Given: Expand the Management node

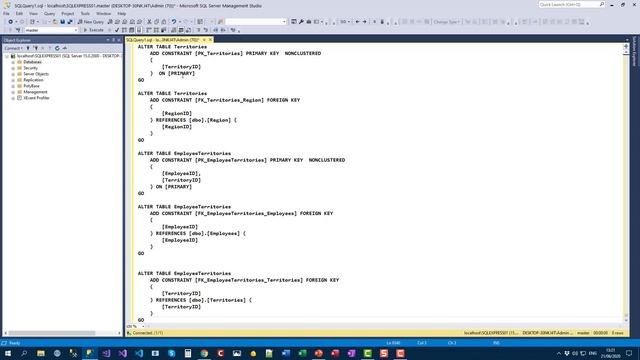Looking at the screenshot, I should (13, 92).
